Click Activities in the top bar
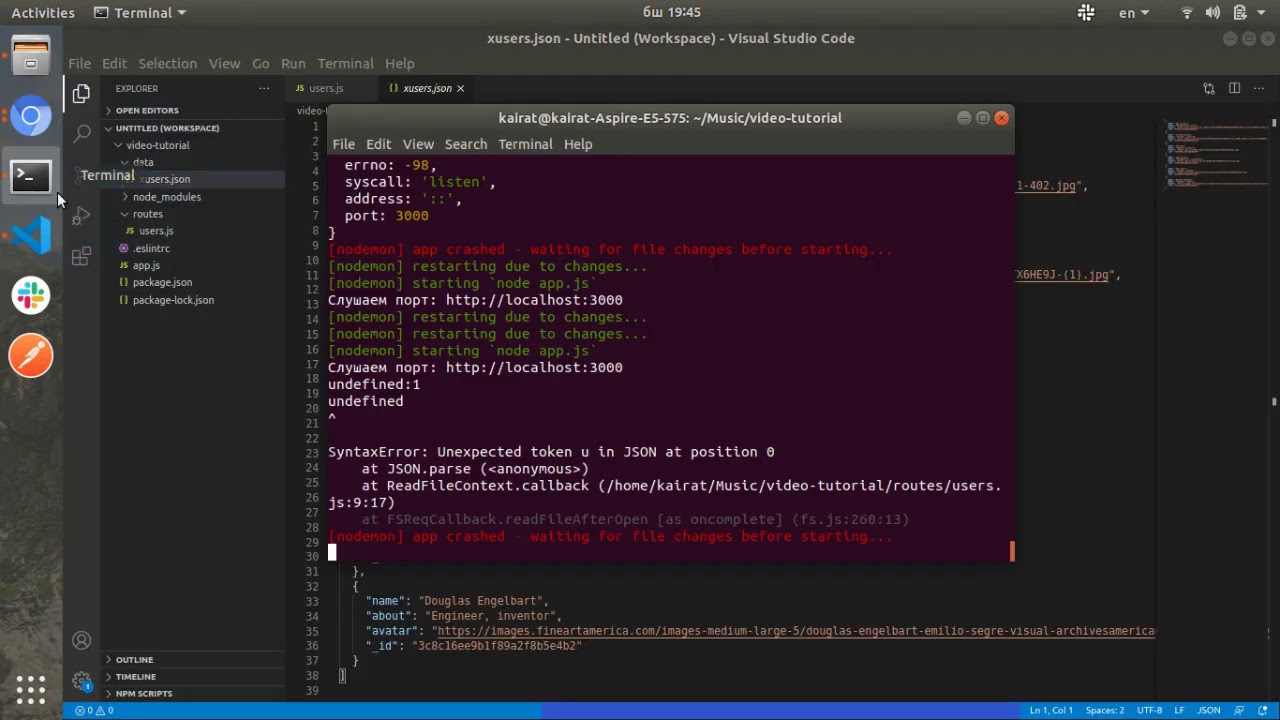This screenshot has width=1280, height=720. 43,13
